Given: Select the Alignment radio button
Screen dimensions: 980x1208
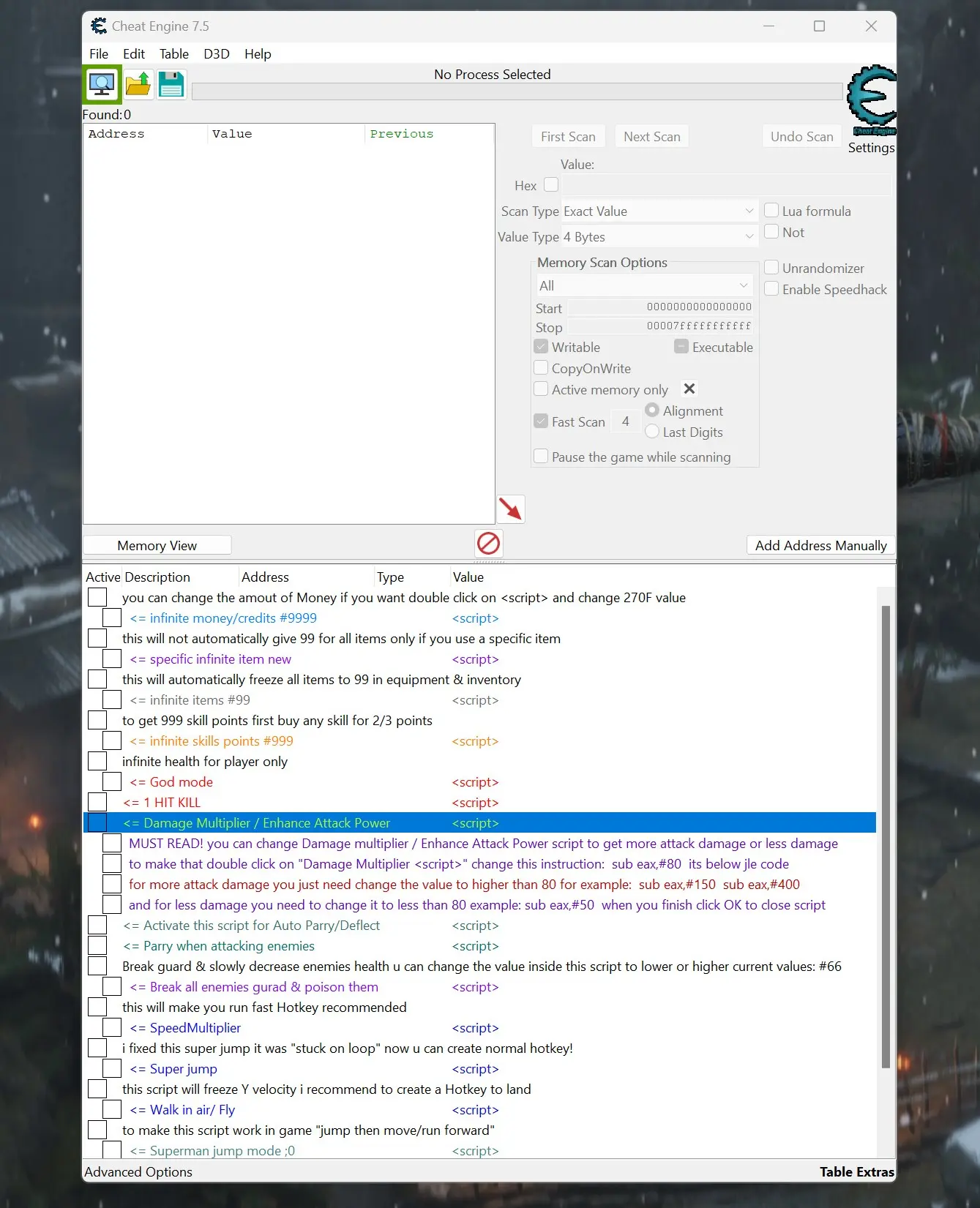Looking at the screenshot, I should 652,410.
